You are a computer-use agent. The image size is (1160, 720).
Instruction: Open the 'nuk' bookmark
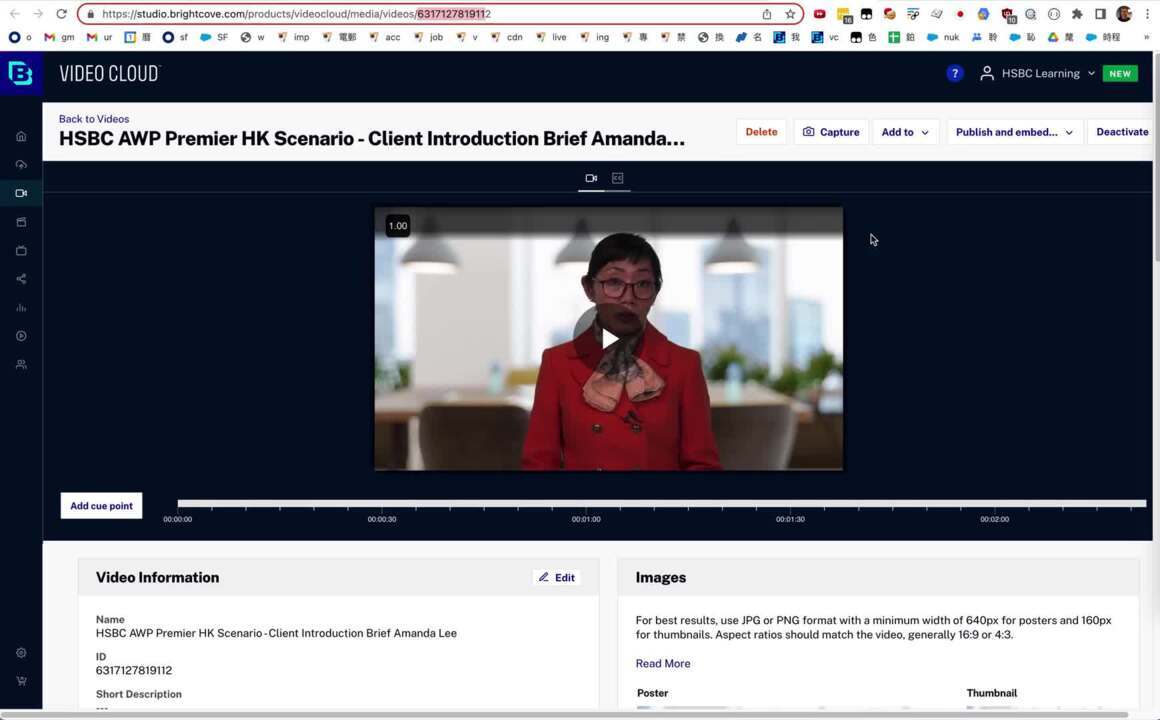[943, 37]
